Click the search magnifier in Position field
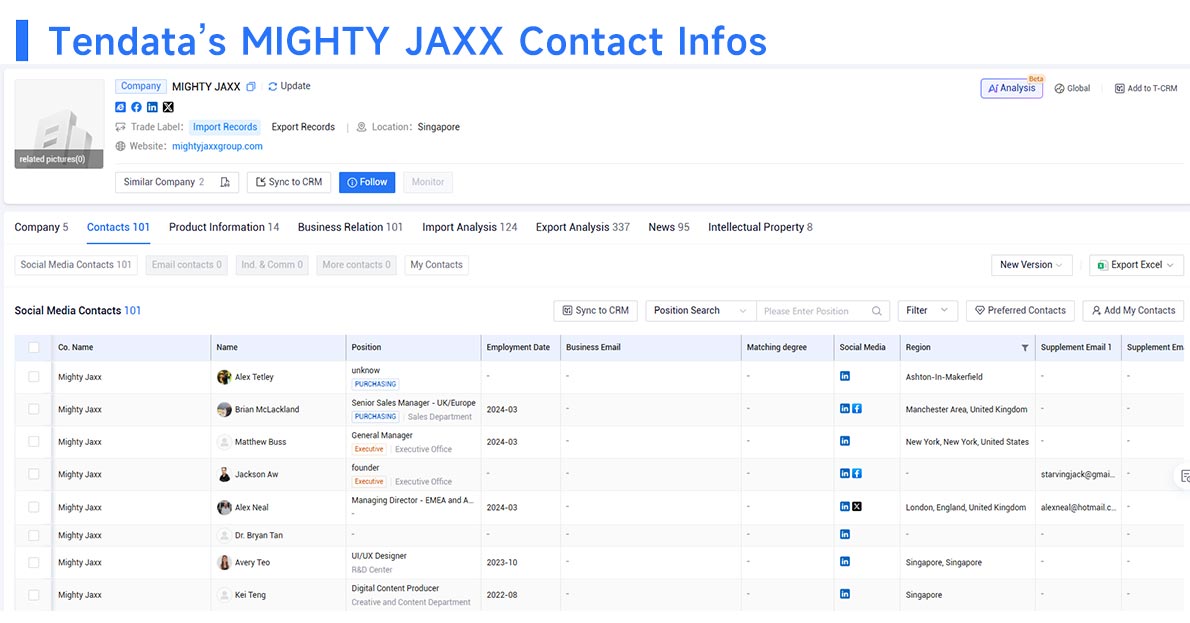Screen dimensions: 1190x623 [x=877, y=311]
